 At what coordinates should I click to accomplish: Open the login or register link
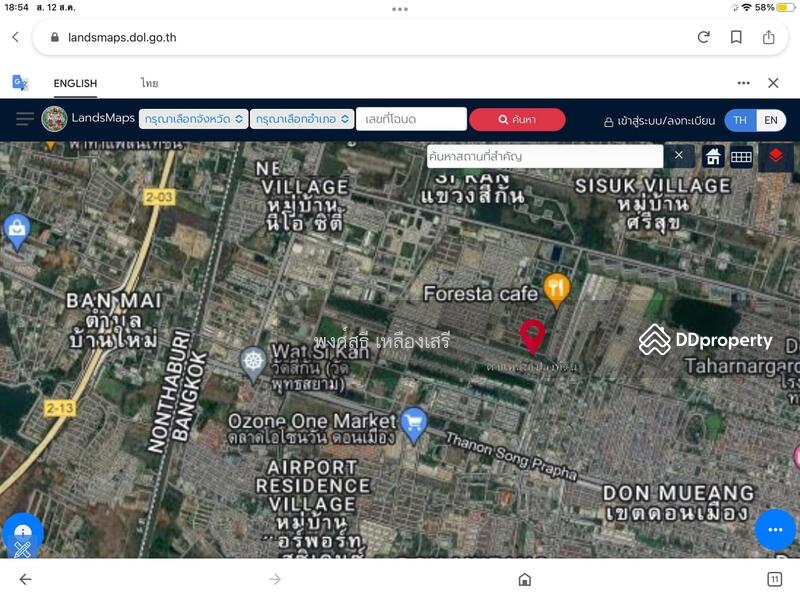point(659,121)
